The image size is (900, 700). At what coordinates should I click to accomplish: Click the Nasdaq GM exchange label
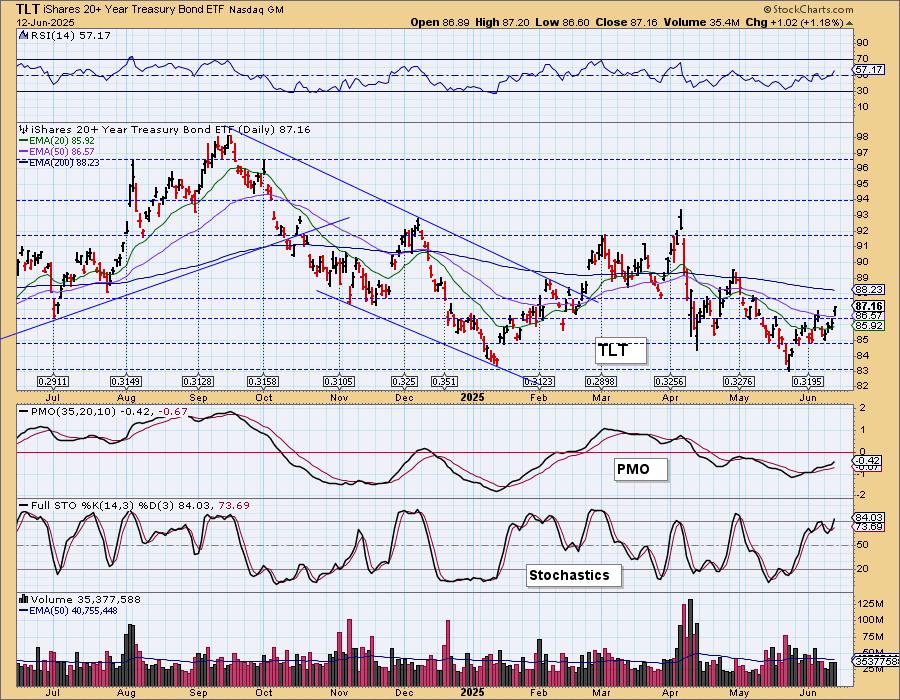pyautogui.click(x=256, y=10)
